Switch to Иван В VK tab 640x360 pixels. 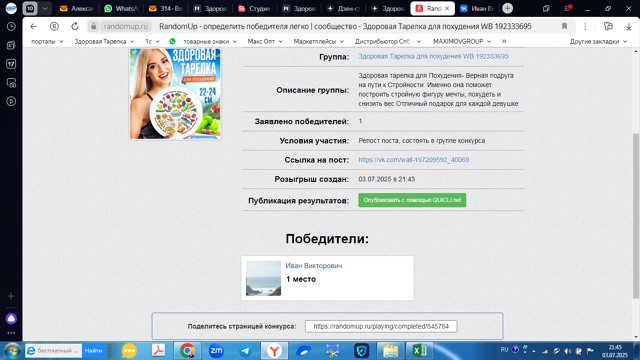[476, 8]
